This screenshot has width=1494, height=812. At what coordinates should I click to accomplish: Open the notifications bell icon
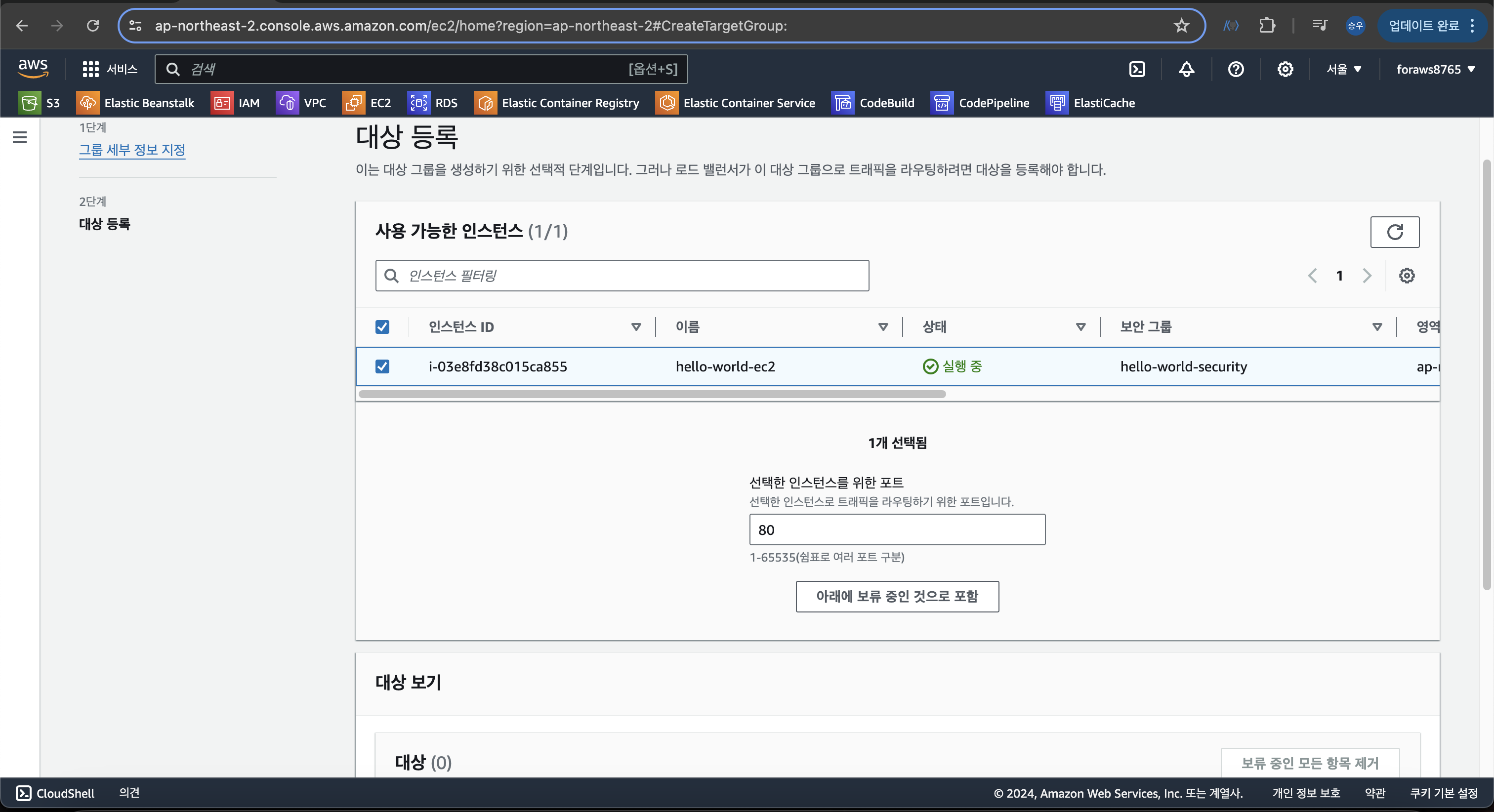pyautogui.click(x=1186, y=69)
